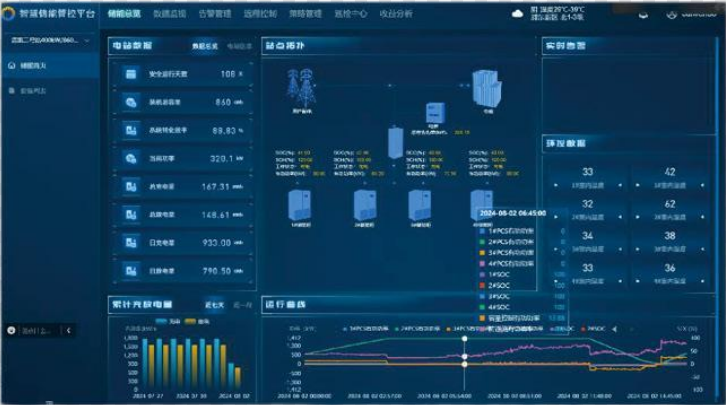Click the icon in the 167.31 row
Viewport: 726px width, 405px height.
[131, 187]
